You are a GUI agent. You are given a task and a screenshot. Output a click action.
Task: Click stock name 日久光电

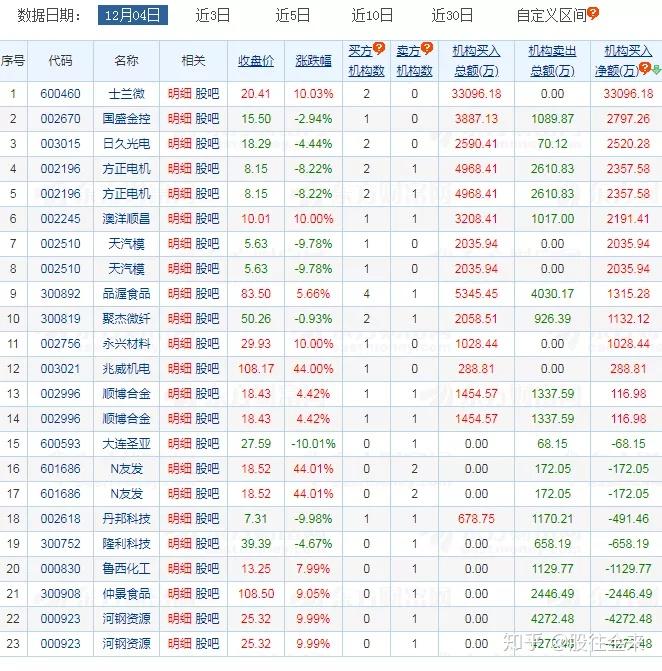pyautogui.click(x=126, y=144)
